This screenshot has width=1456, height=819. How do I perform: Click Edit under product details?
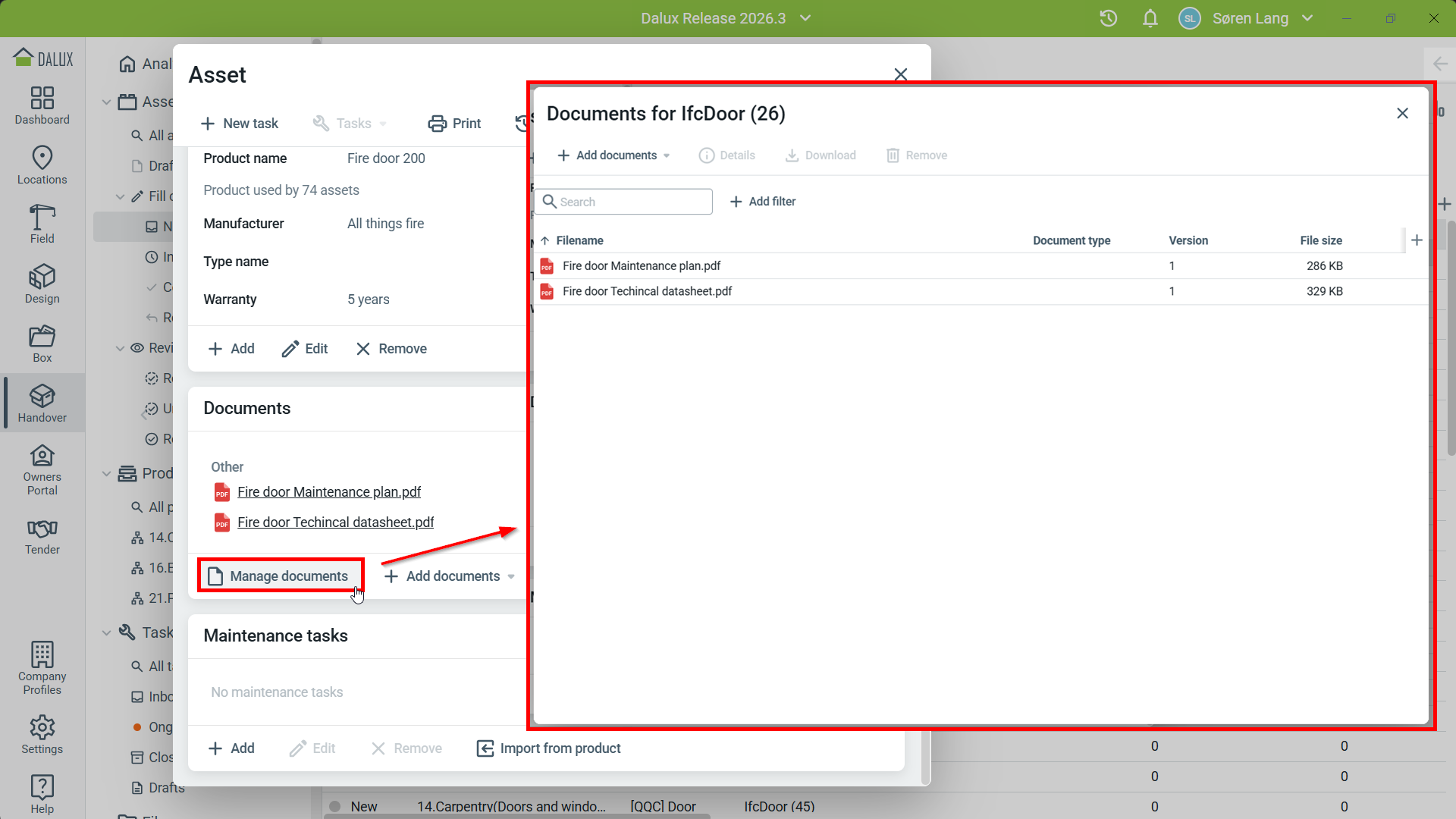click(305, 349)
